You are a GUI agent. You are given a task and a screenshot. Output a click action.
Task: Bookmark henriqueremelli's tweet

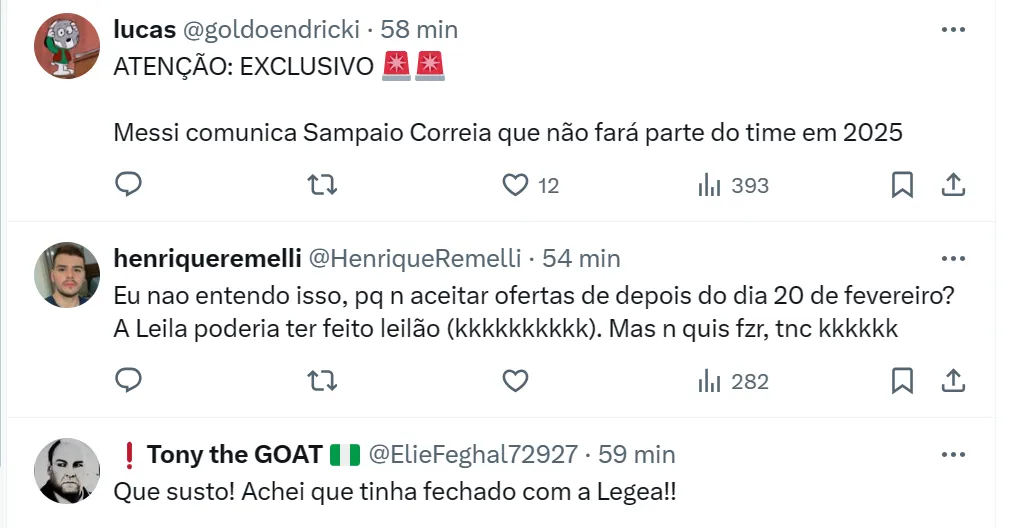[902, 381]
